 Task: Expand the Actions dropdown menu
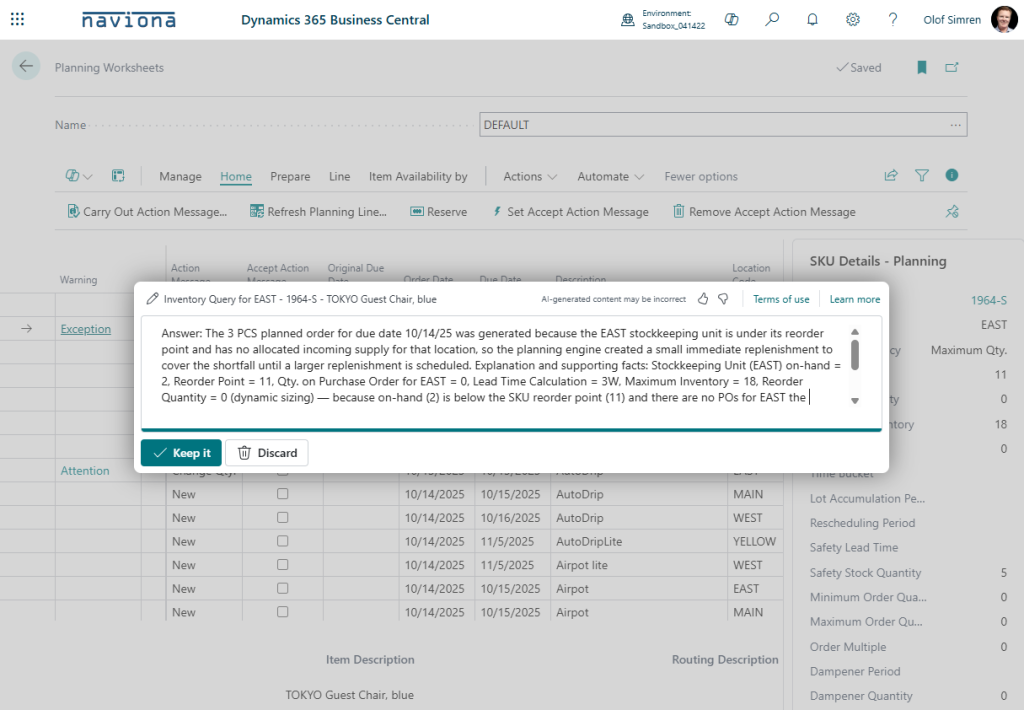[530, 176]
